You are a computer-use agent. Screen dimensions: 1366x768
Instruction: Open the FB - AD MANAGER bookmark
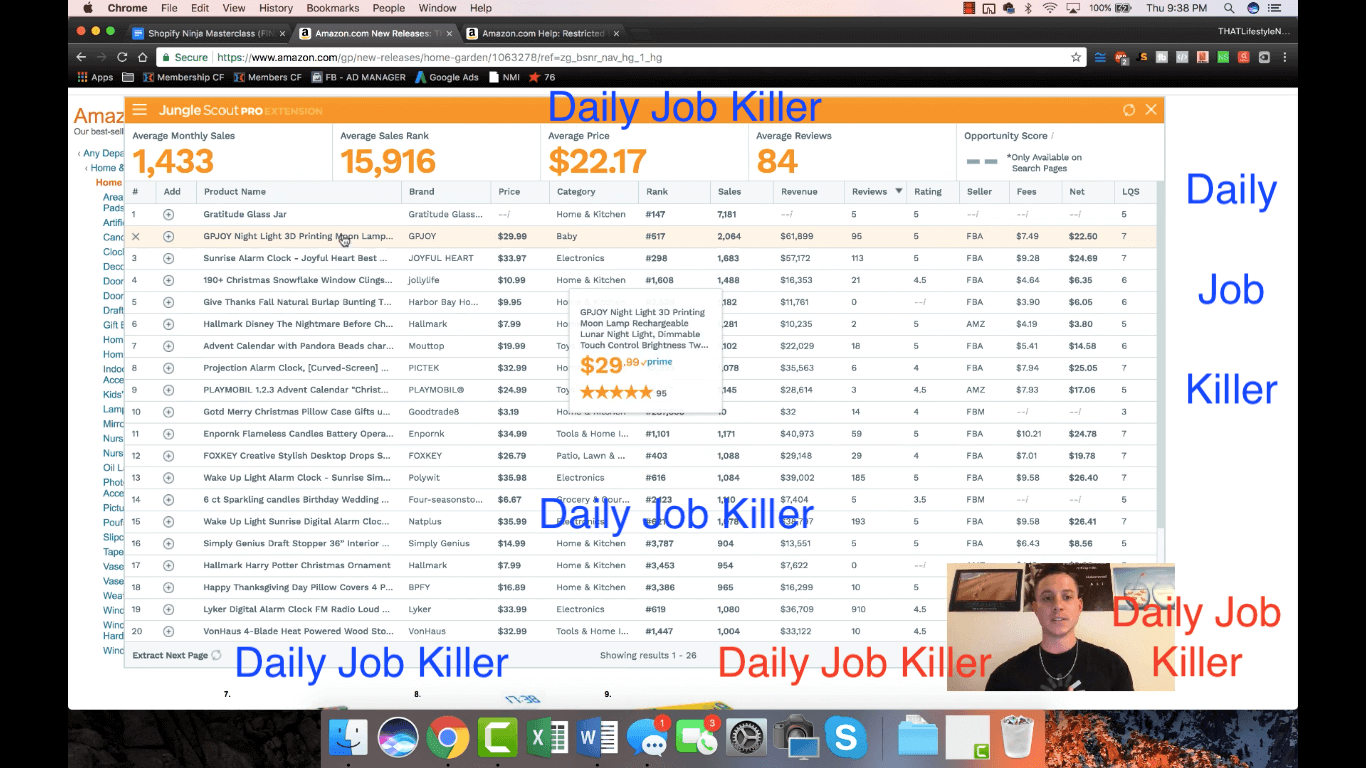358,77
